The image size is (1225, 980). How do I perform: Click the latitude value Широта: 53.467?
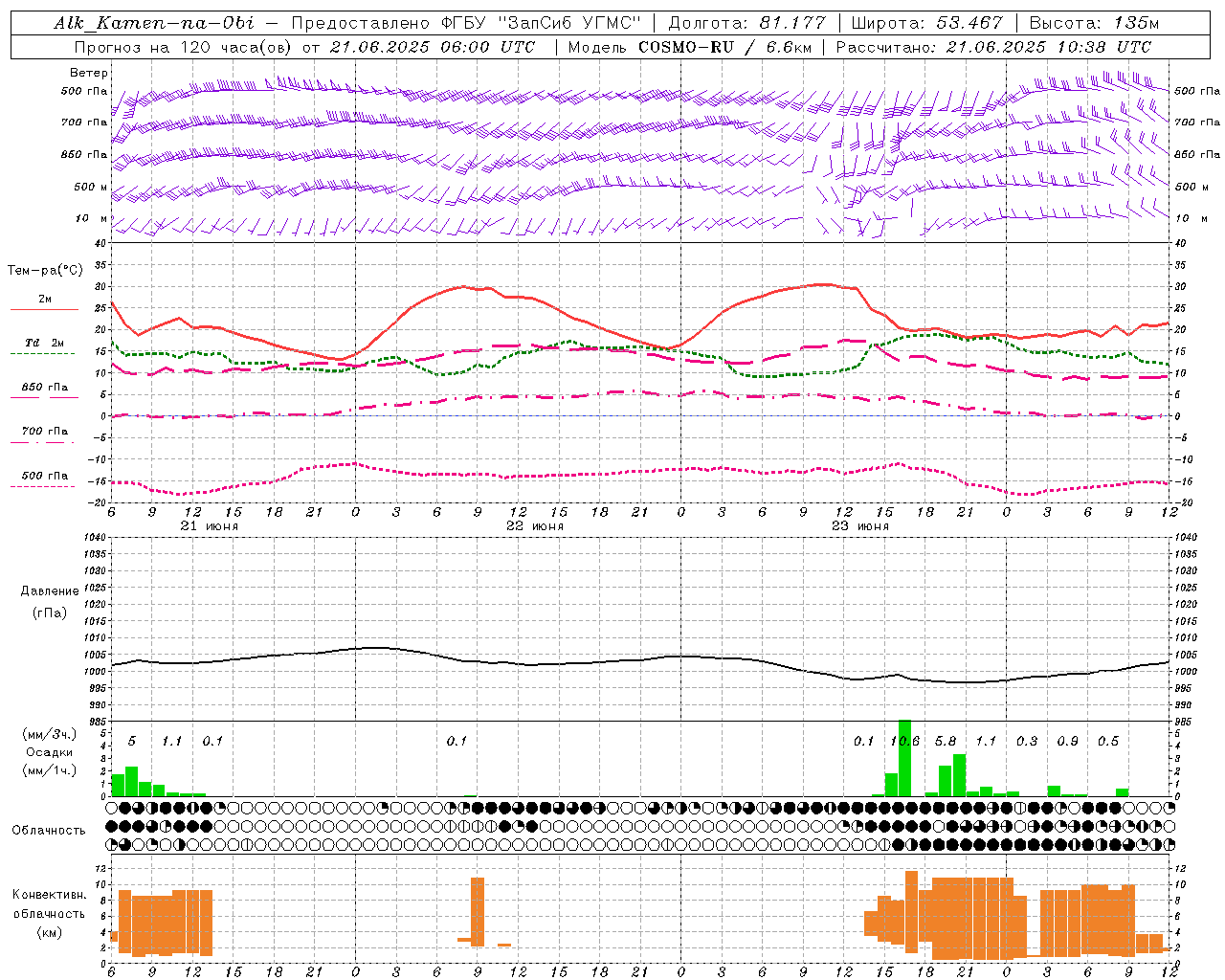926,23
